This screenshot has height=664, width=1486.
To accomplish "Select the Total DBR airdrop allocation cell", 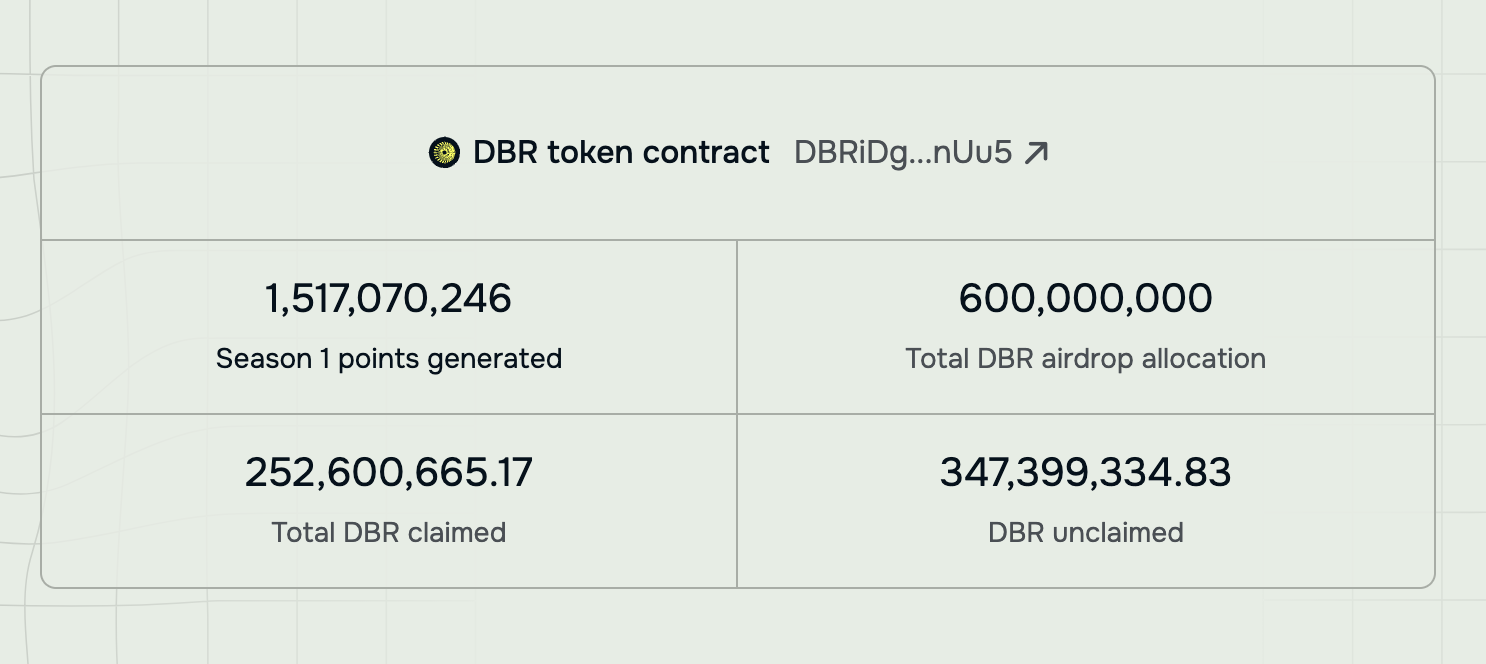I will (x=1085, y=325).
